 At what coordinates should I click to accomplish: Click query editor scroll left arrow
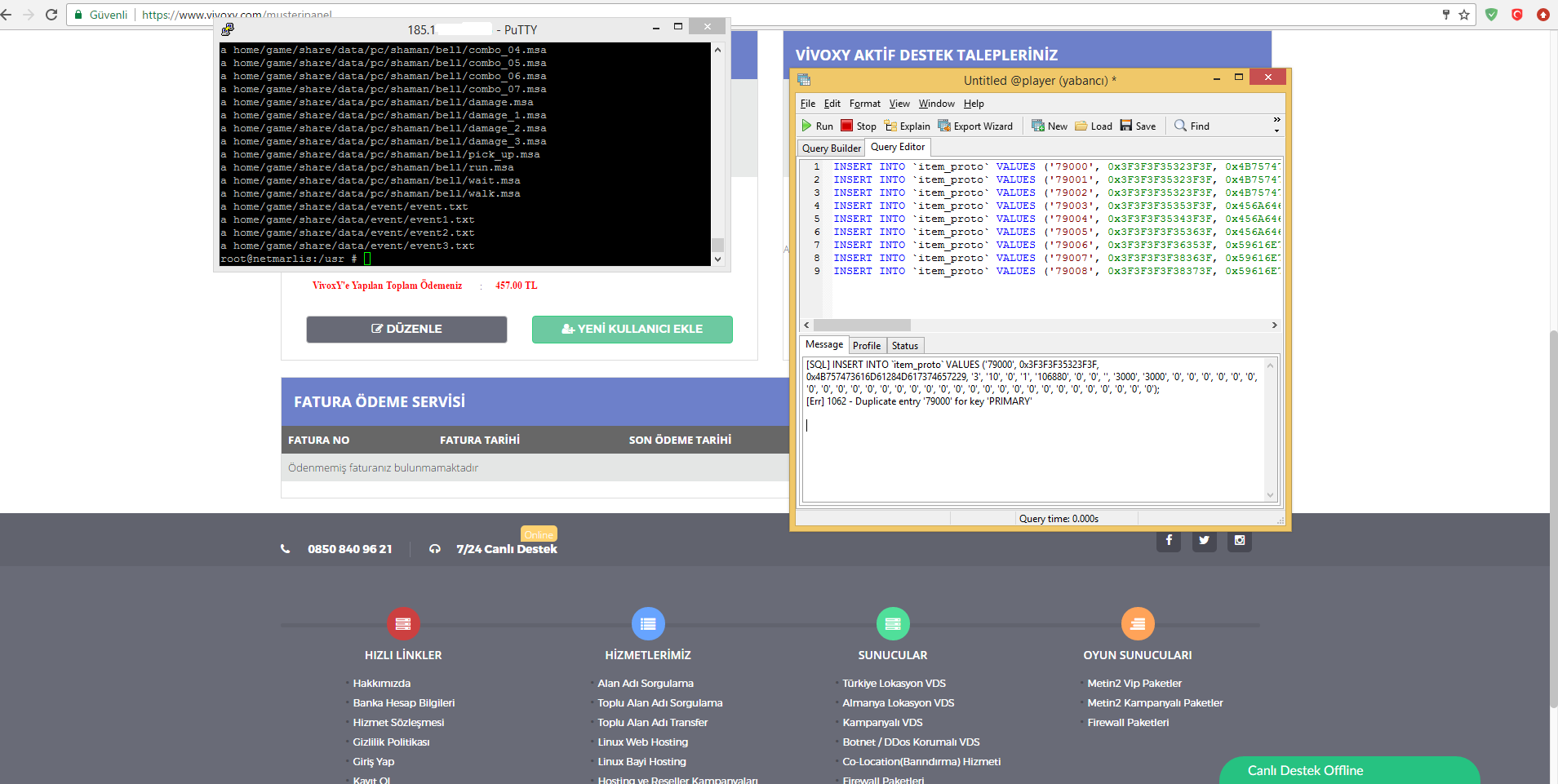pos(807,325)
